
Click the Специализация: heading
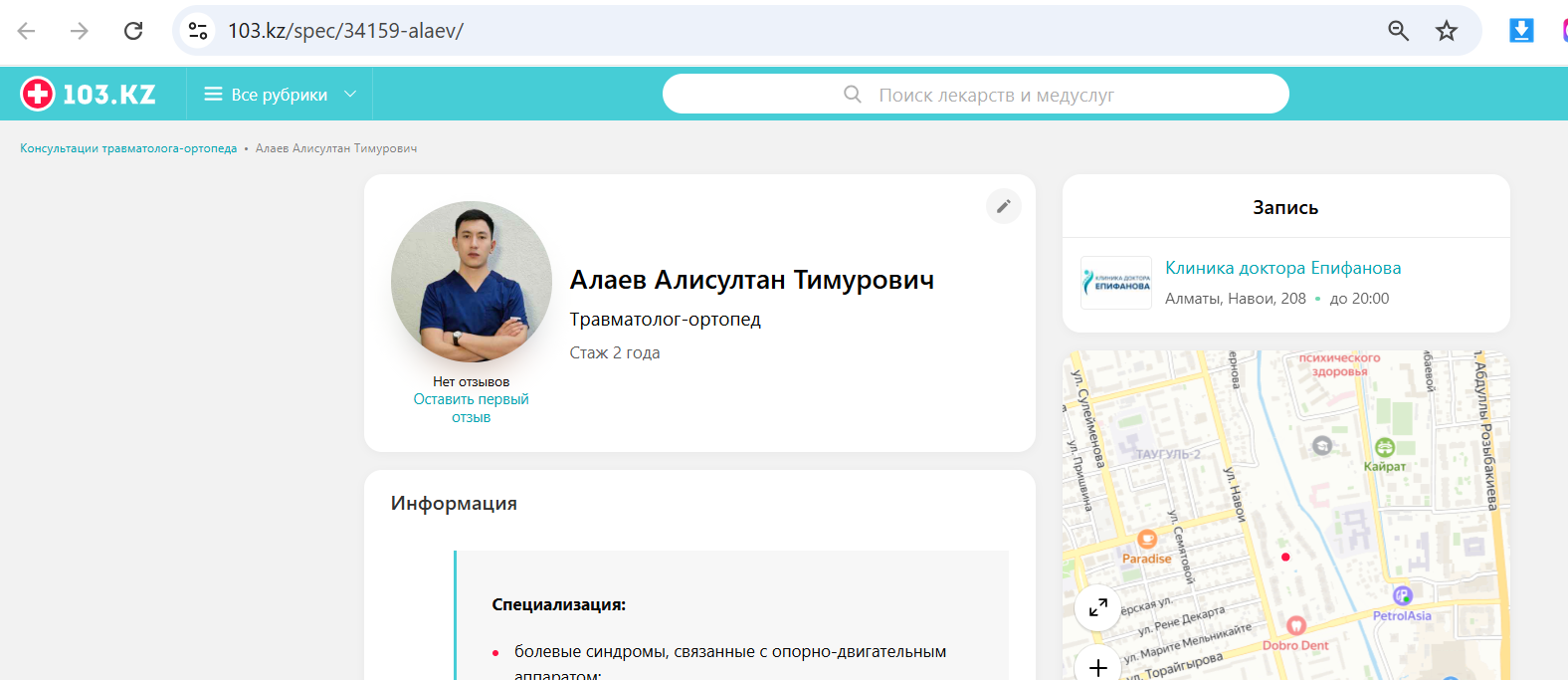(559, 604)
